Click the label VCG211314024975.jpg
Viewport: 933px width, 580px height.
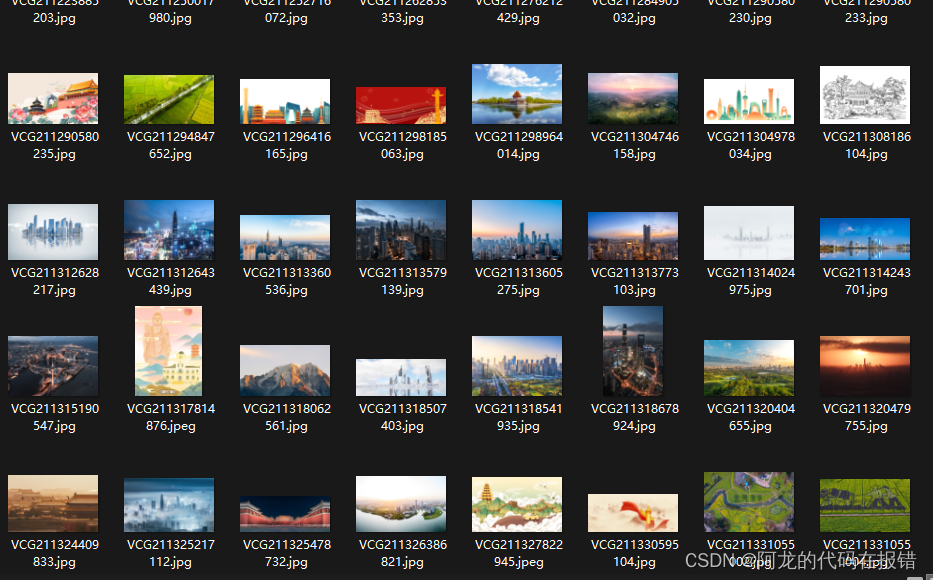click(750, 281)
